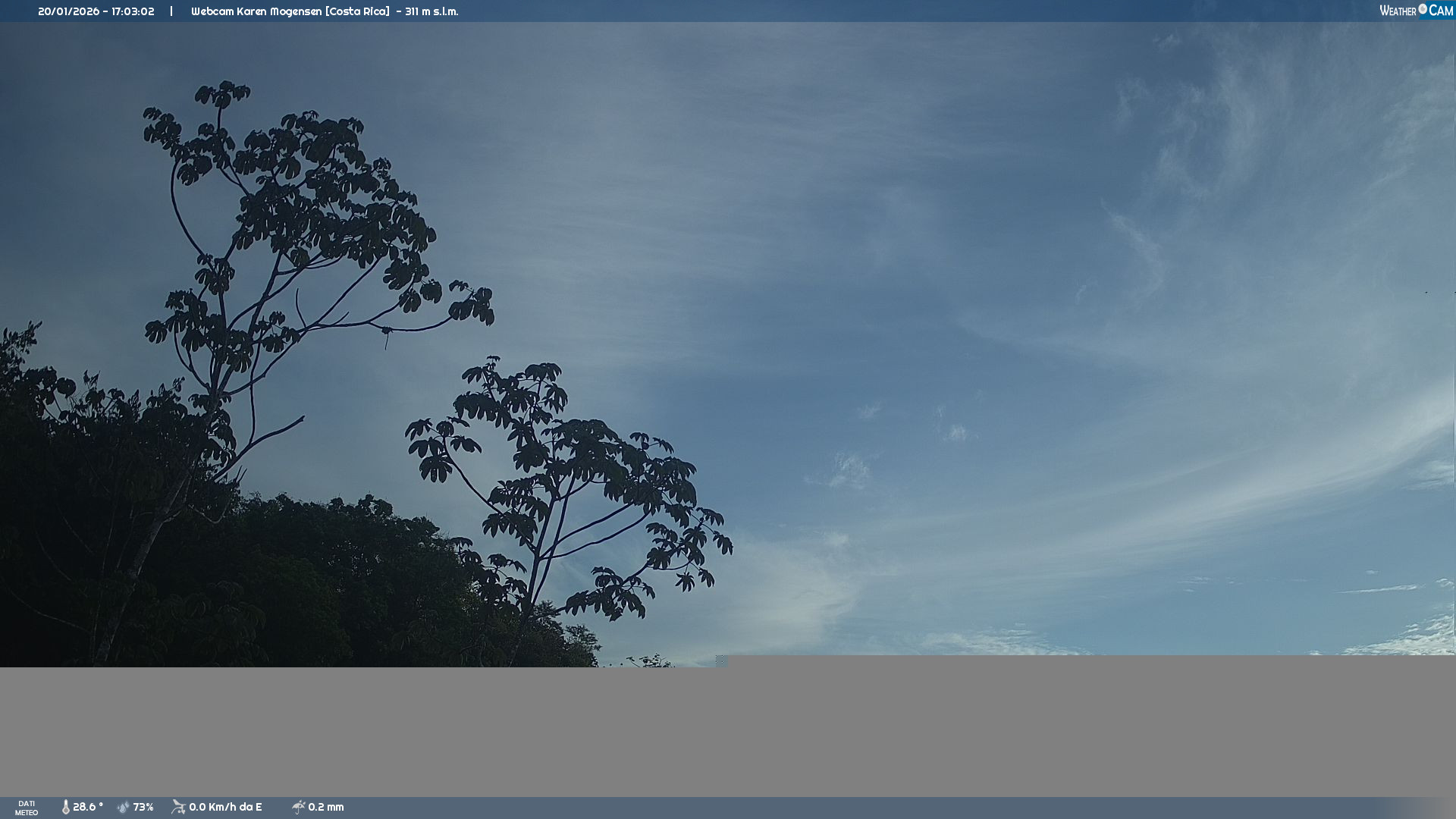
Task: Click the 28.6 ° temperature reading
Action: point(88,807)
